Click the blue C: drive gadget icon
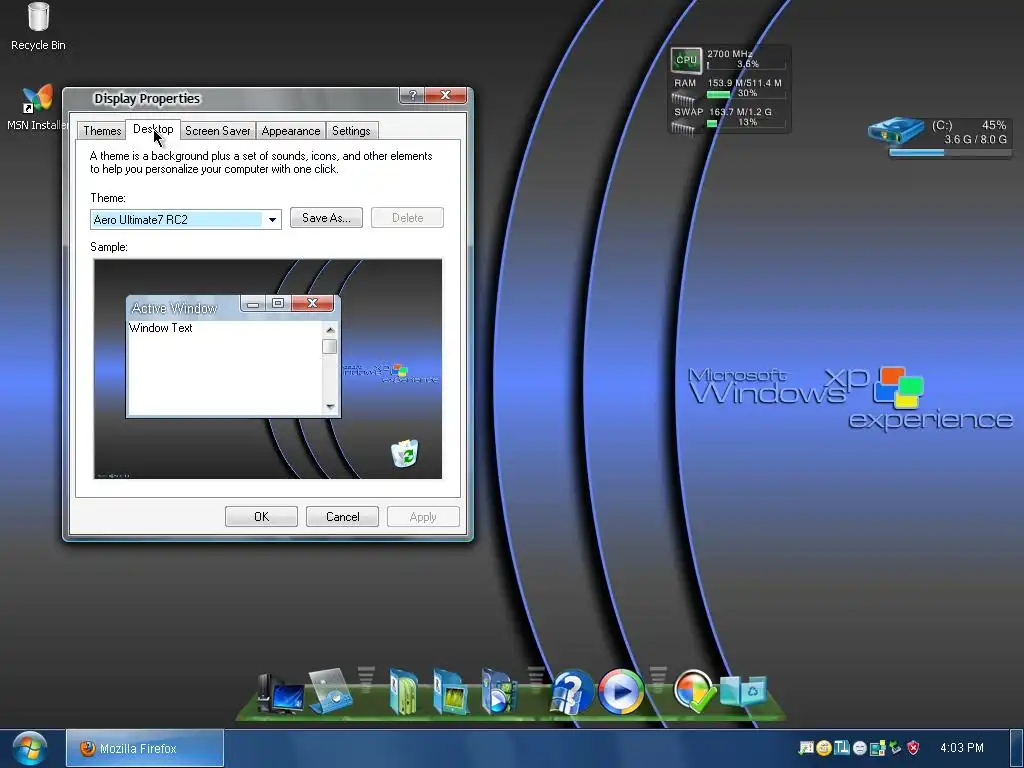 pyautogui.click(x=896, y=131)
